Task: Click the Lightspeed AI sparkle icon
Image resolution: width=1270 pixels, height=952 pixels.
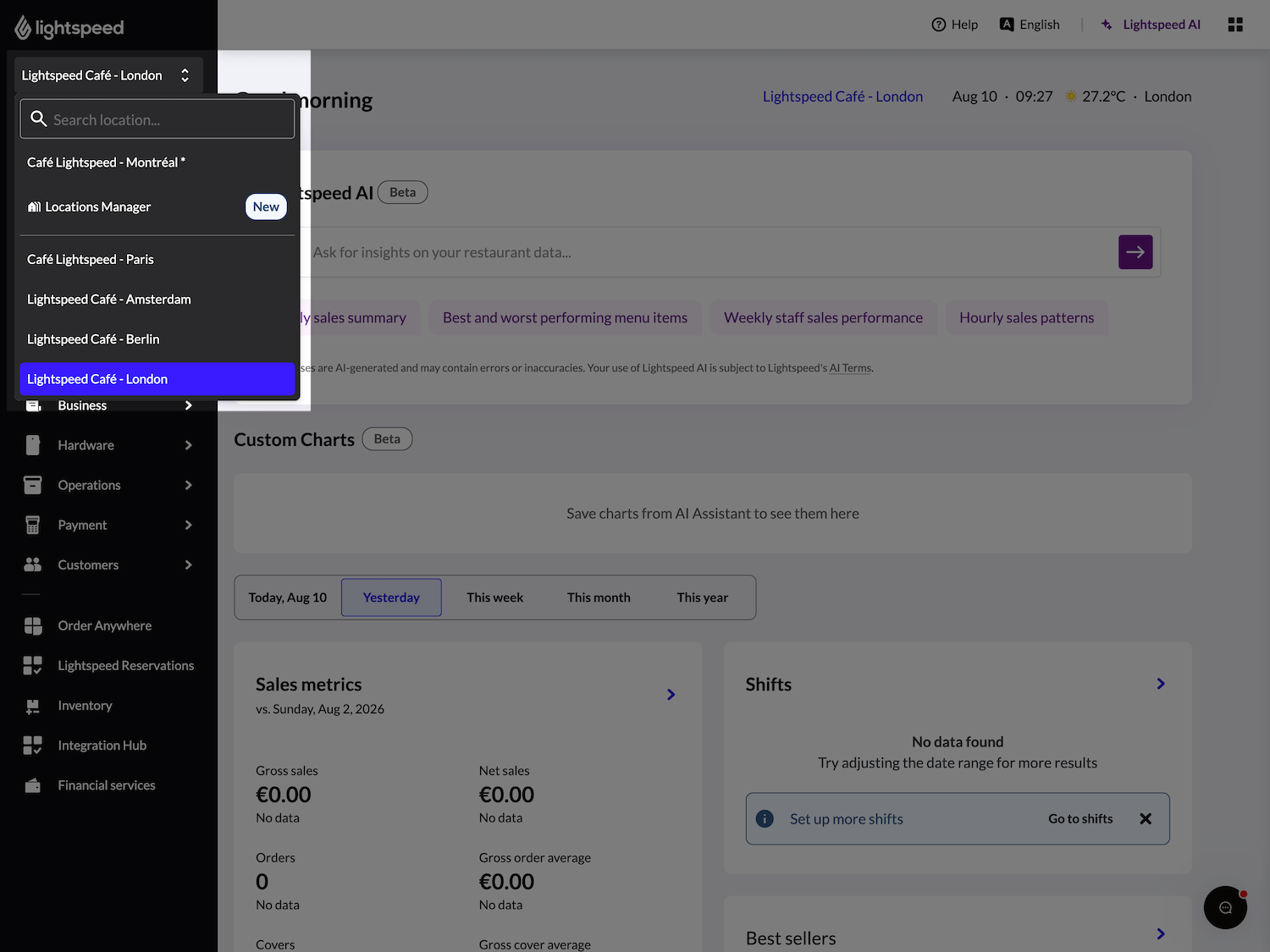Action: [1107, 25]
